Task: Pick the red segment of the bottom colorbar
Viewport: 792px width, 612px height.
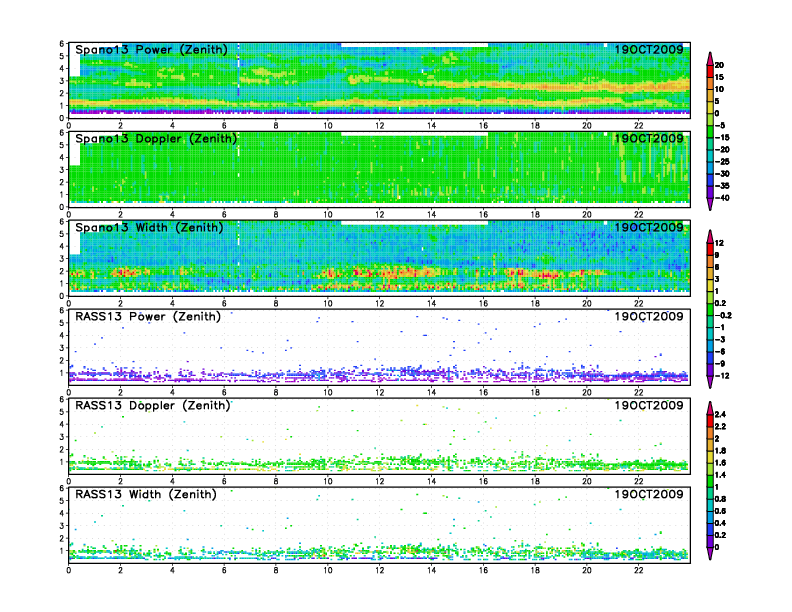Action: pos(710,420)
